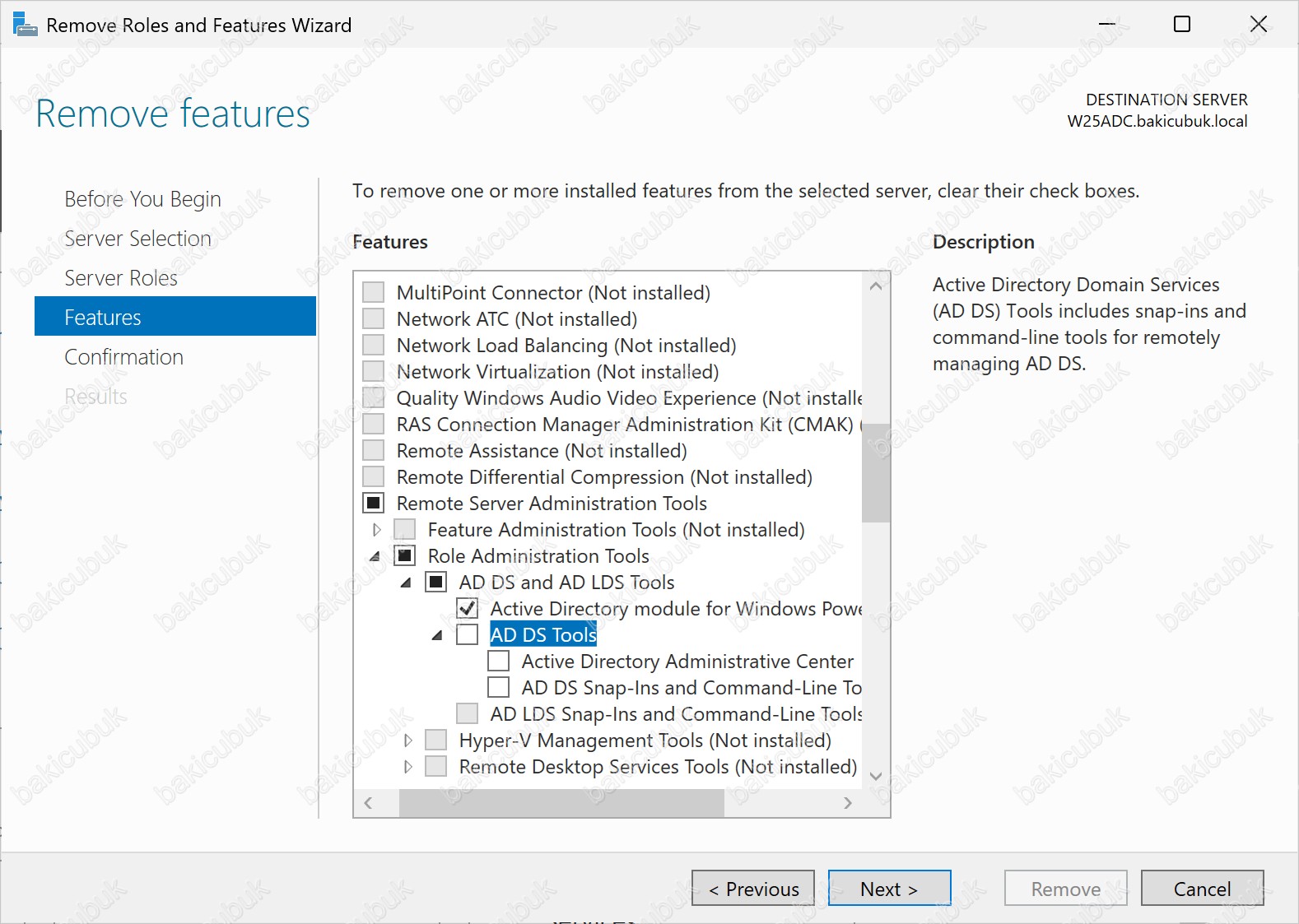Expand Feature Administration Tools node

pyautogui.click(x=377, y=530)
